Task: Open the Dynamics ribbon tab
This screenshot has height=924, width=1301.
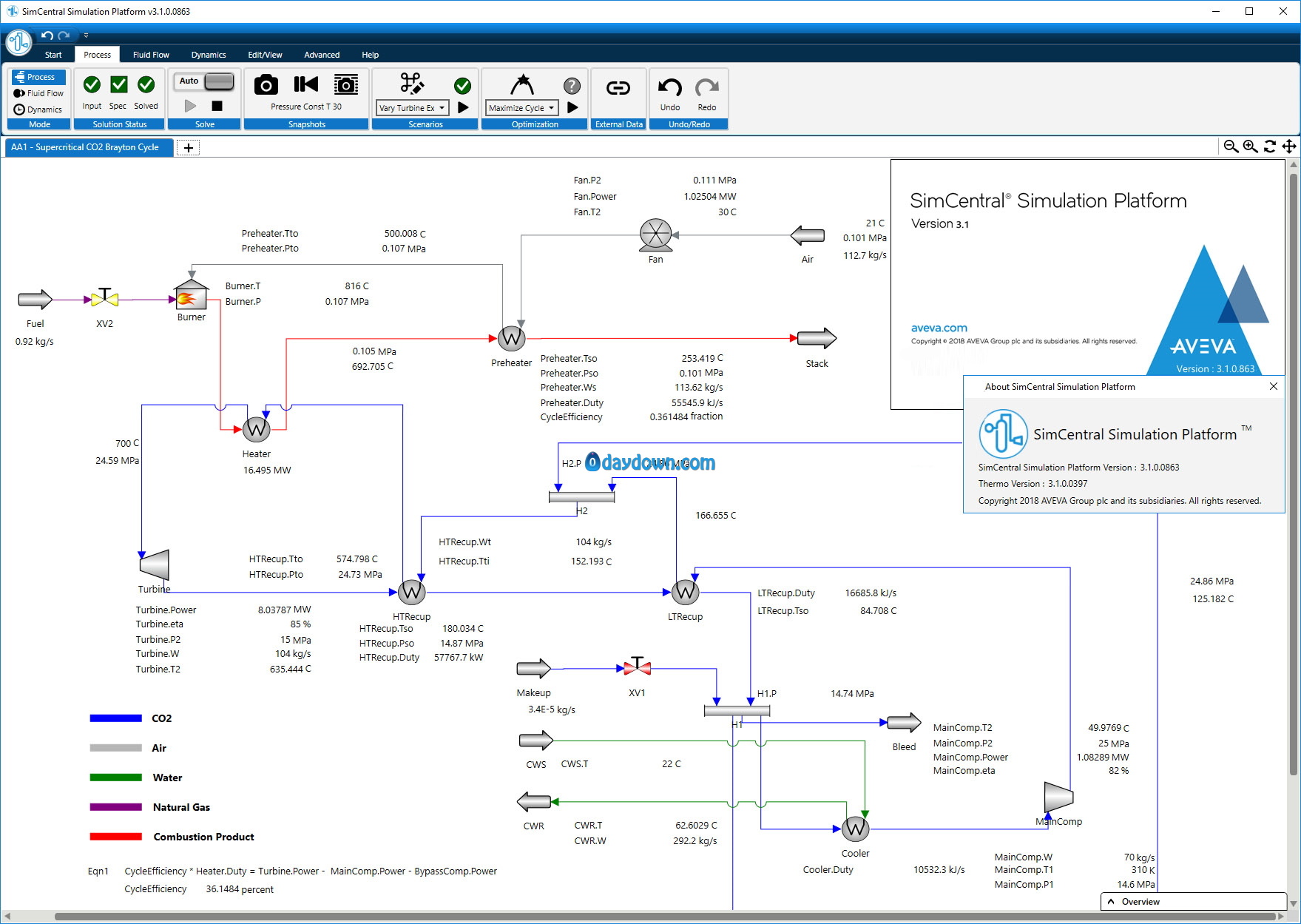Action: click(209, 55)
